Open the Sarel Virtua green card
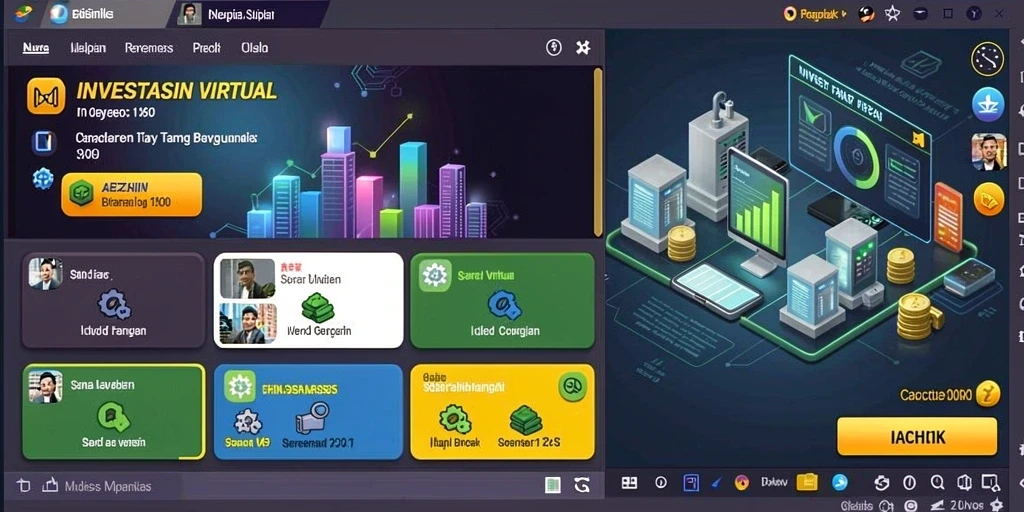Image resolution: width=1024 pixels, height=512 pixels. pyautogui.click(x=502, y=300)
